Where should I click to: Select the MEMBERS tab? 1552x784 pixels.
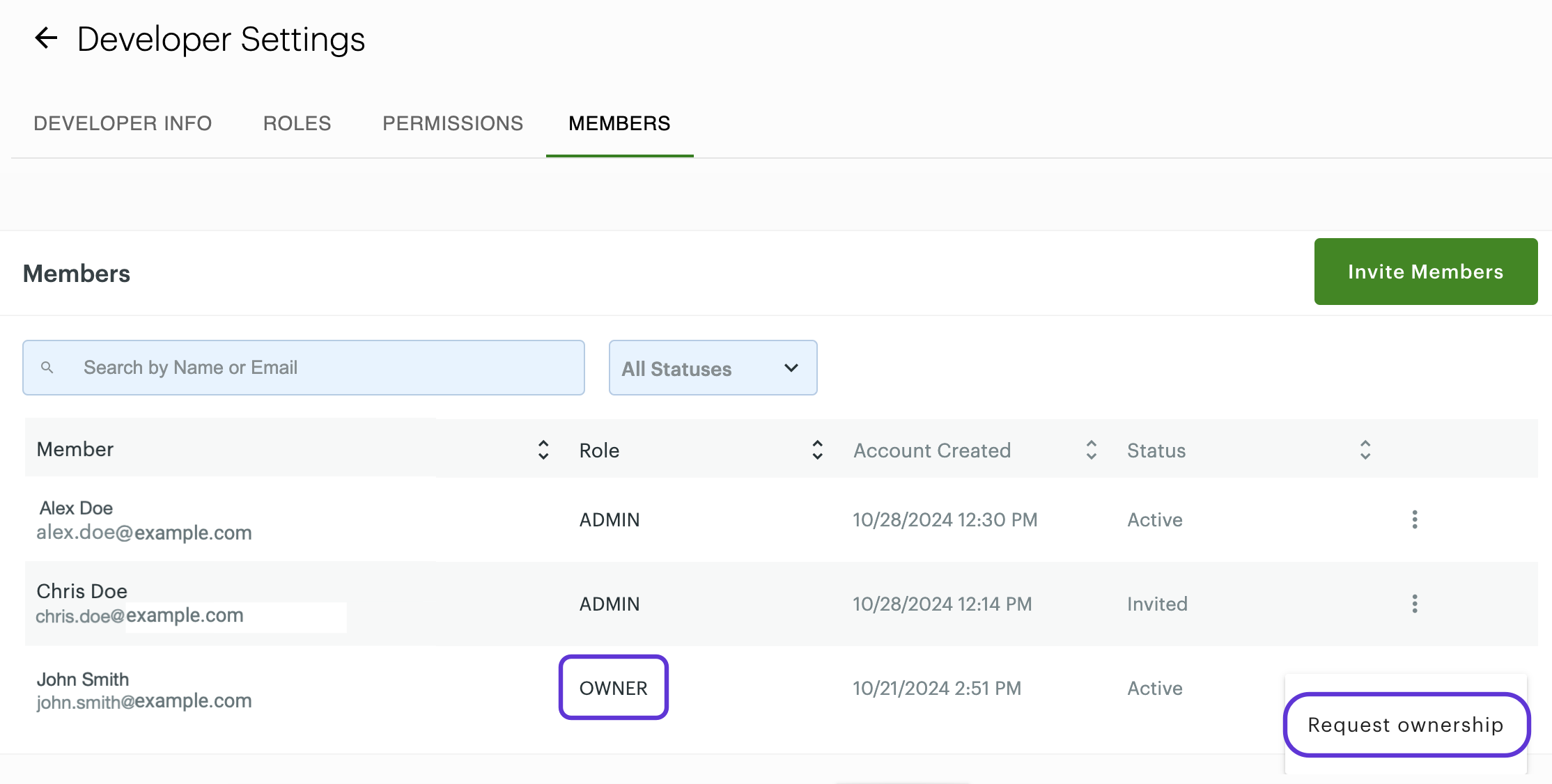tap(619, 123)
